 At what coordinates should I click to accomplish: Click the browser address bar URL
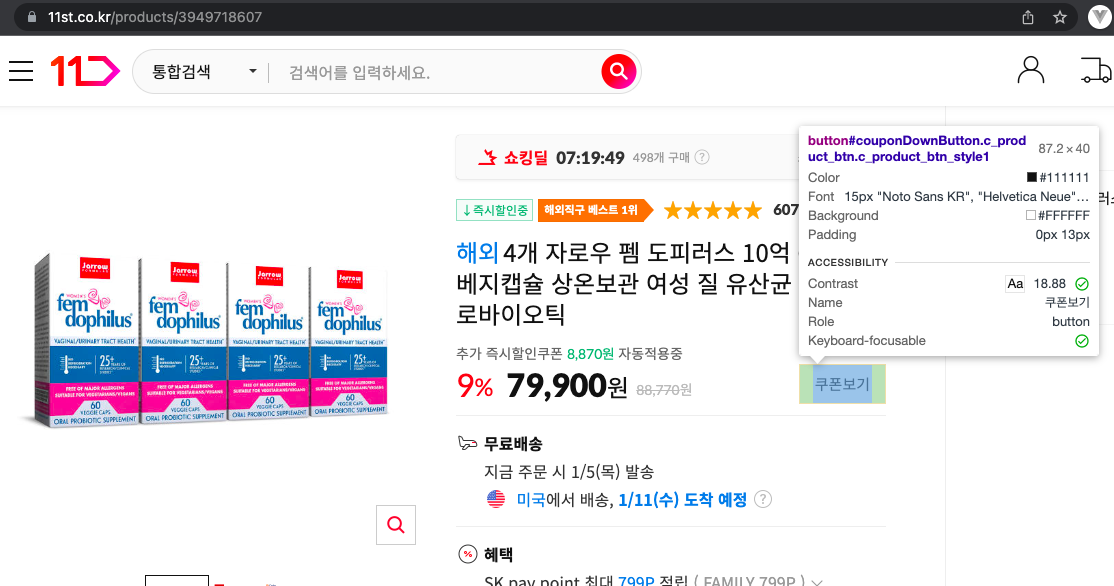[155, 17]
